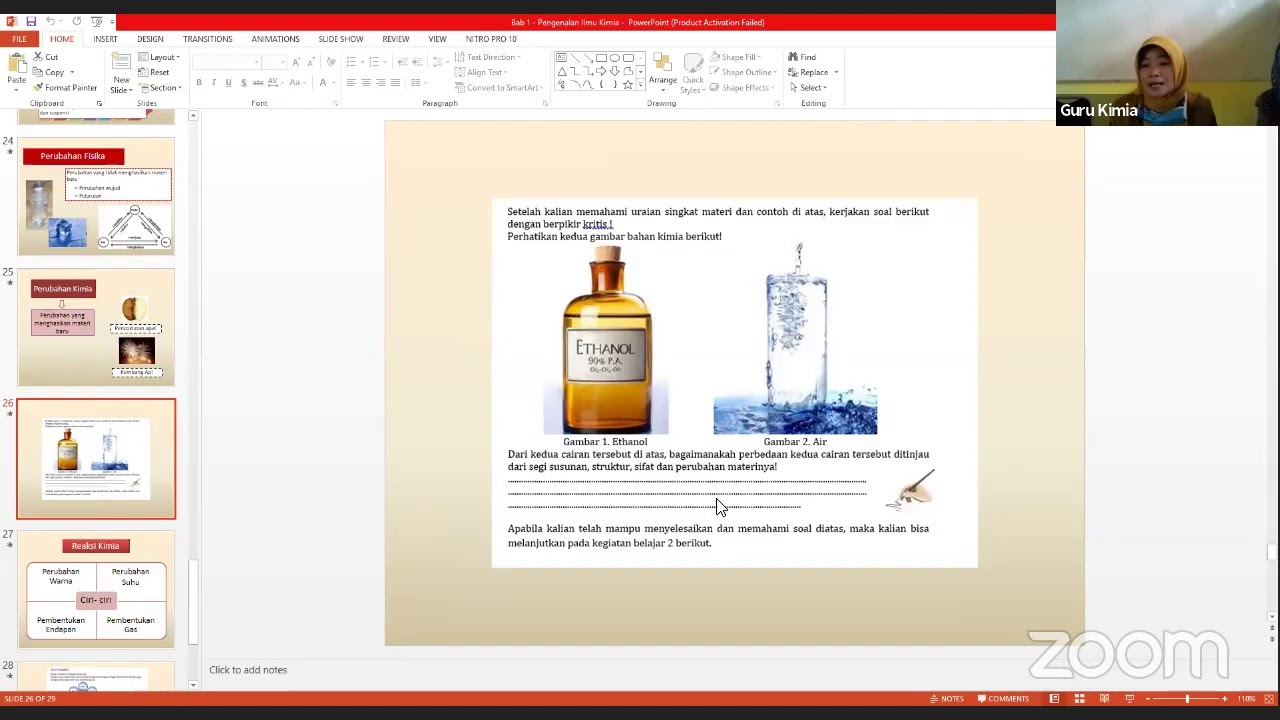Expand the Align Text options

pos(482,72)
